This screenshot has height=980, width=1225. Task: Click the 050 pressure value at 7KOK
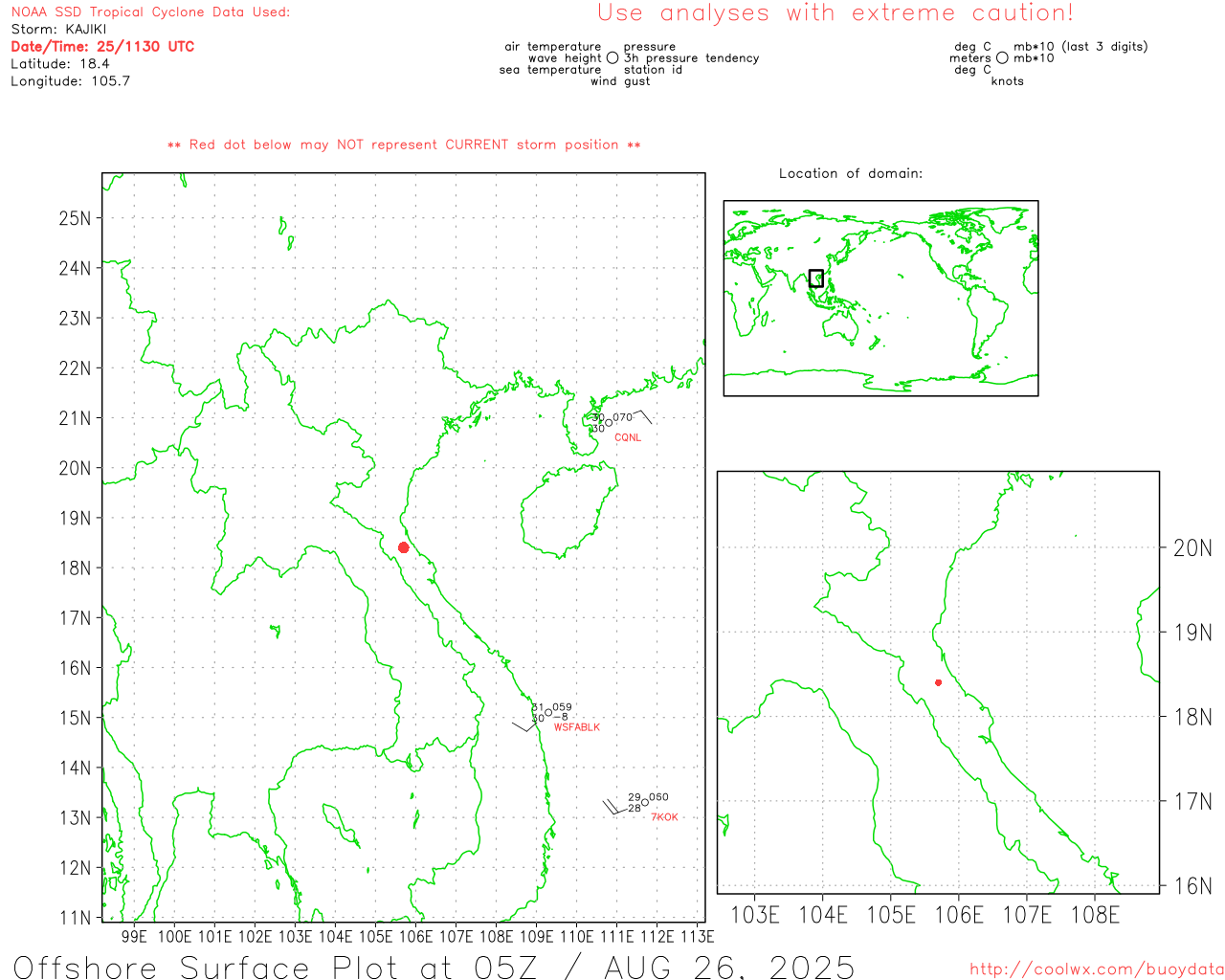(x=659, y=797)
